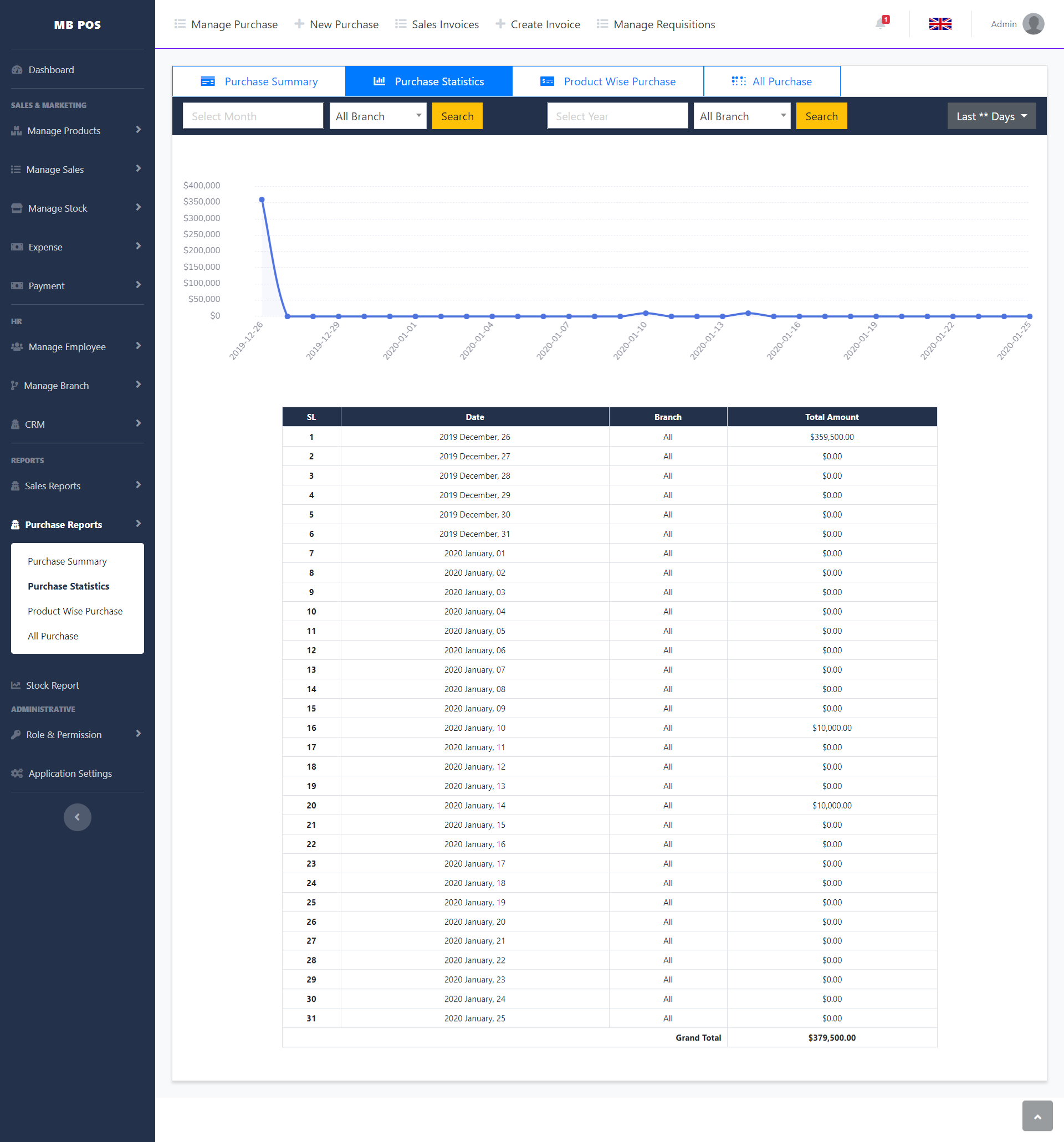The width and height of the screenshot is (1064, 1142).
Task: Open the Last ** Days dropdown
Action: (991, 116)
